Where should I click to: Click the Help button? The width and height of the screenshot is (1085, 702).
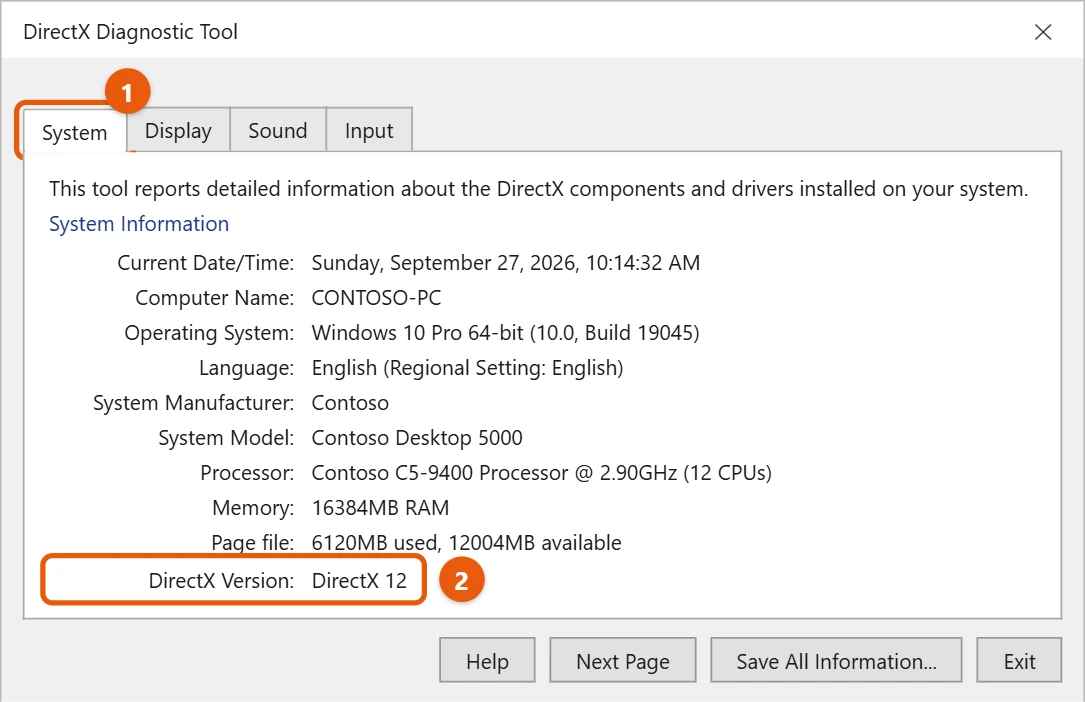(487, 661)
